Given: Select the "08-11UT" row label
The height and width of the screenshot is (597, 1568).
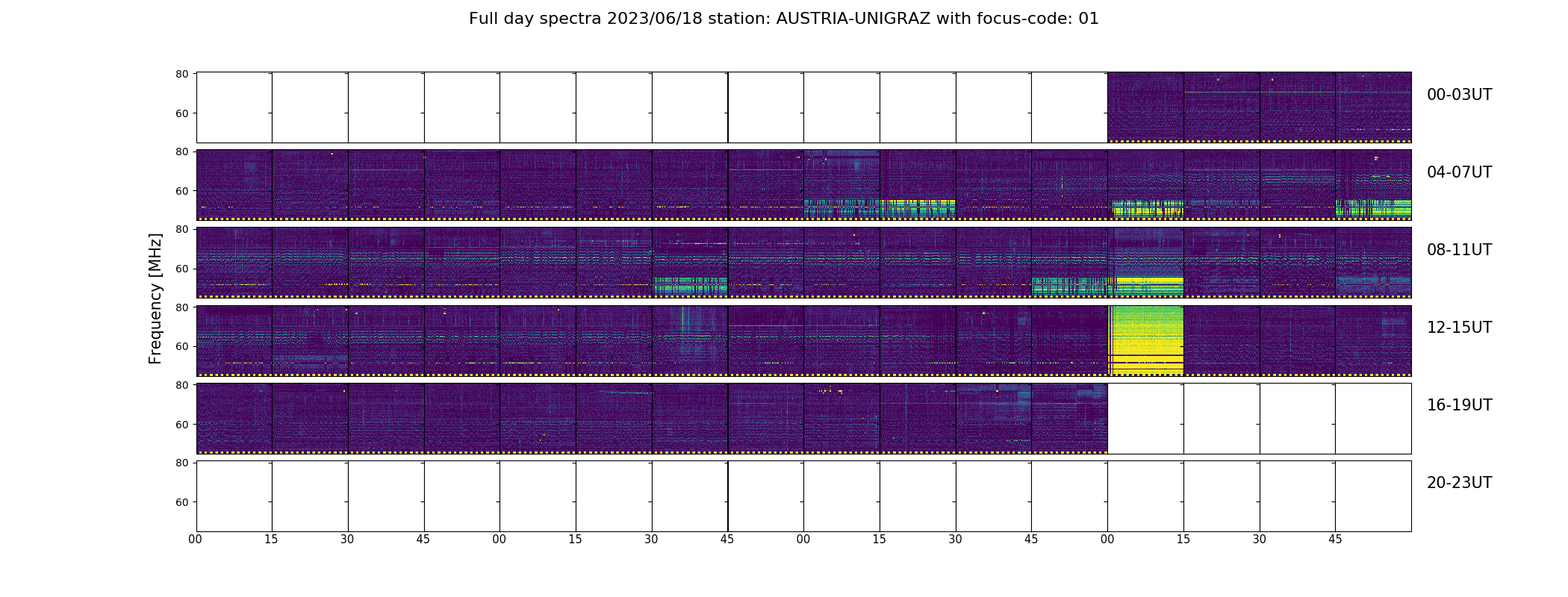Looking at the screenshot, I should point(1459,250).
